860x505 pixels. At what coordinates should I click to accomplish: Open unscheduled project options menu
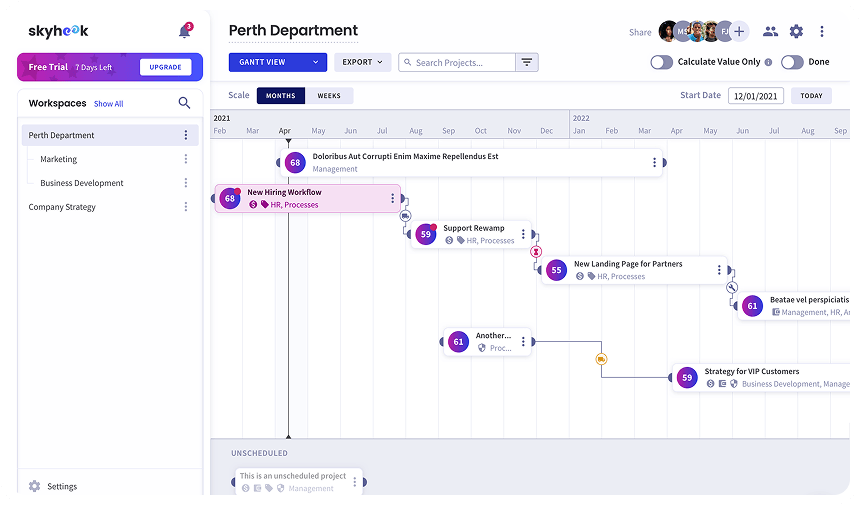(x=355, y=482)
